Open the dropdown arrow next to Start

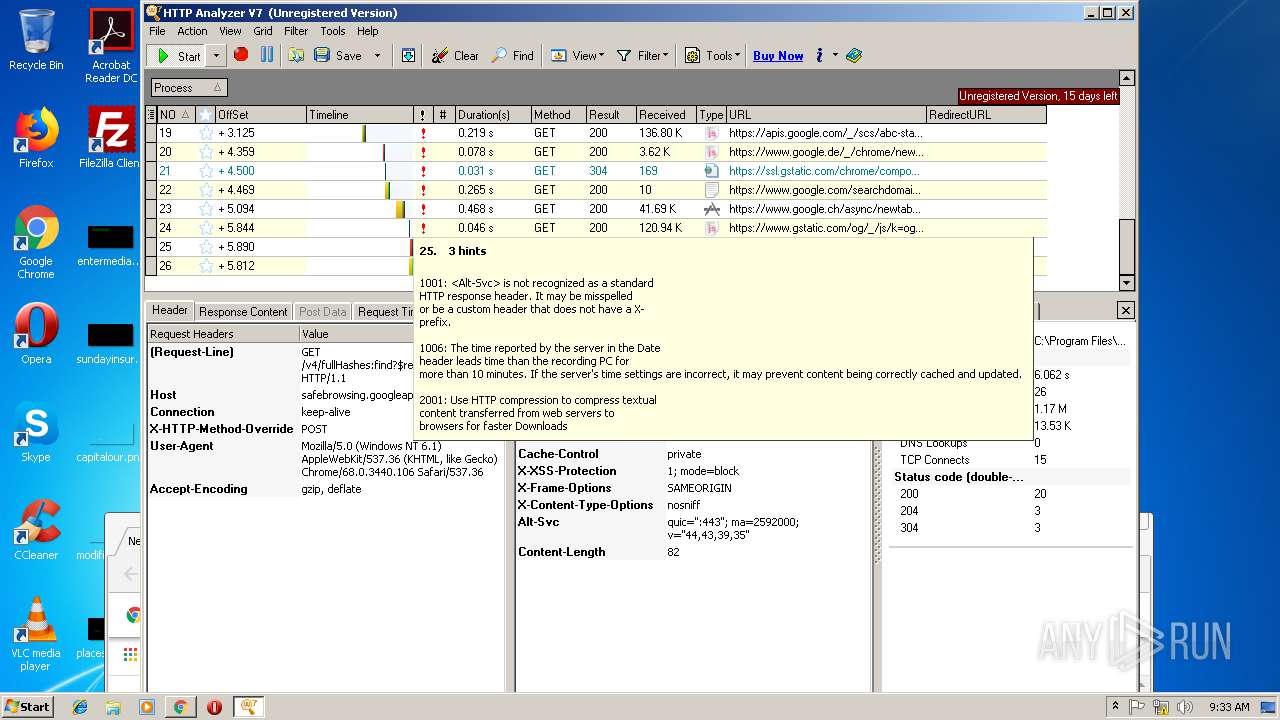[x=215, y=56]
